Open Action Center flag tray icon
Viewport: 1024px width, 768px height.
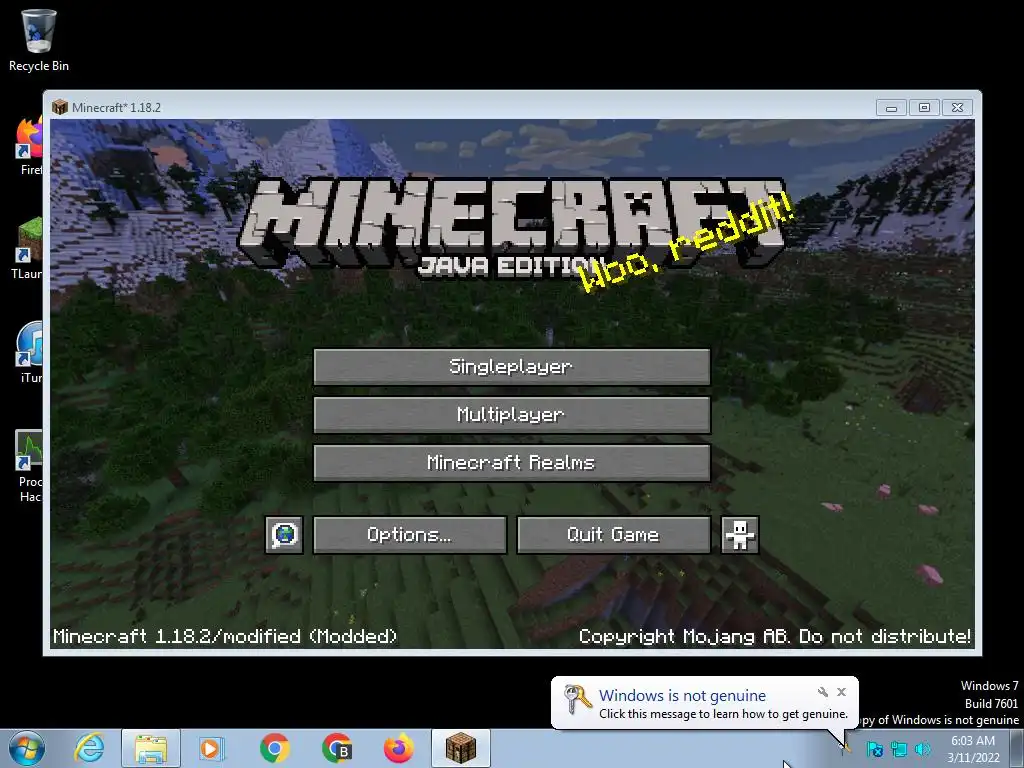[x=874, y=749]
